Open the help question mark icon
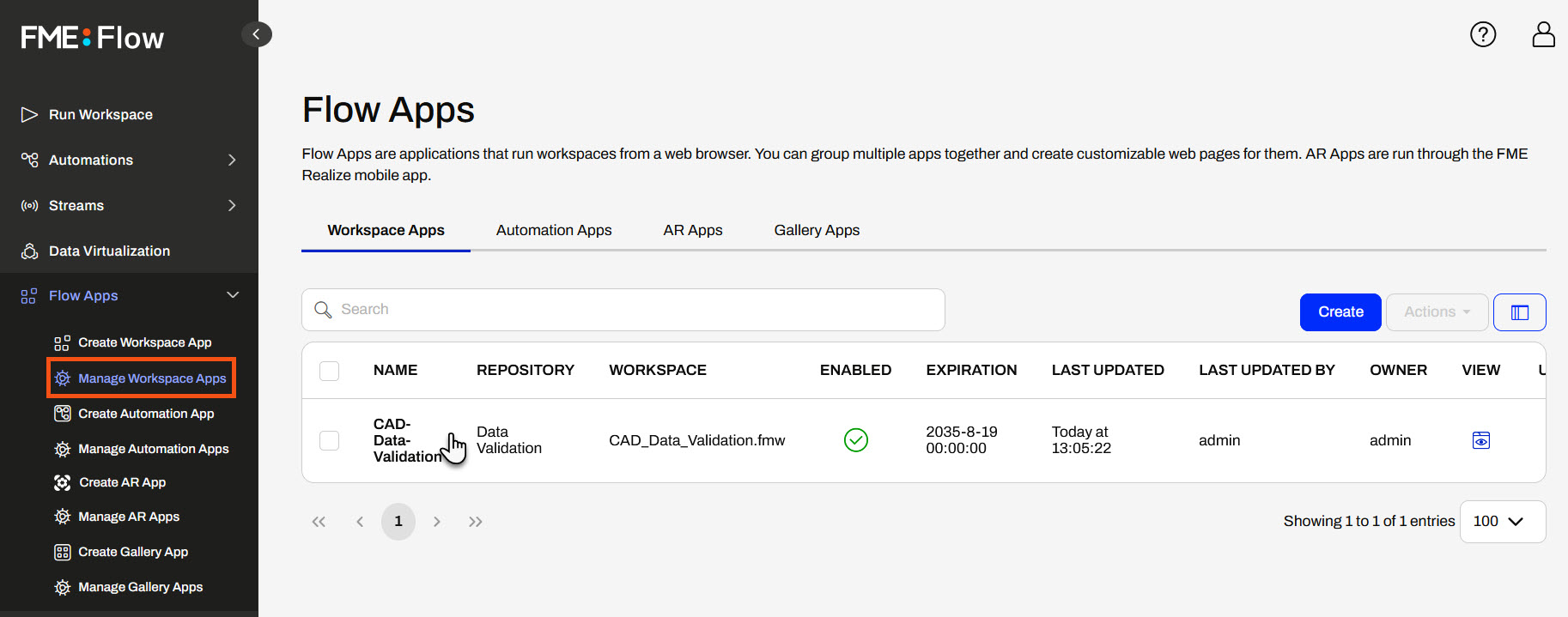Image resolution: width=1568 pixels, height=617 pixels. (x=1483, y=34)
